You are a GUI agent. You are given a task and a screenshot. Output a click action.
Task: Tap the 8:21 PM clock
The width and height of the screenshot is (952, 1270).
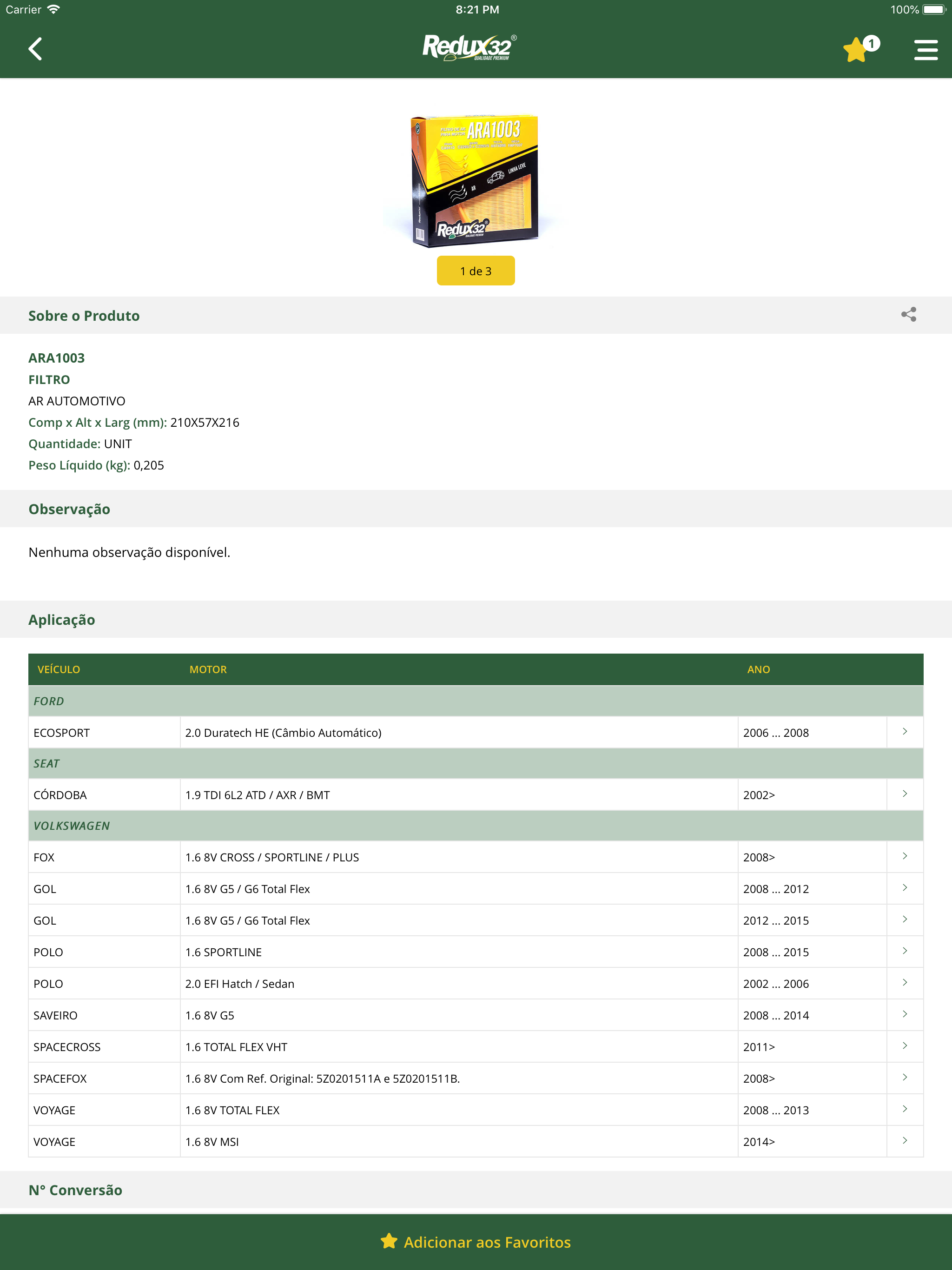(x=477, y=9)
